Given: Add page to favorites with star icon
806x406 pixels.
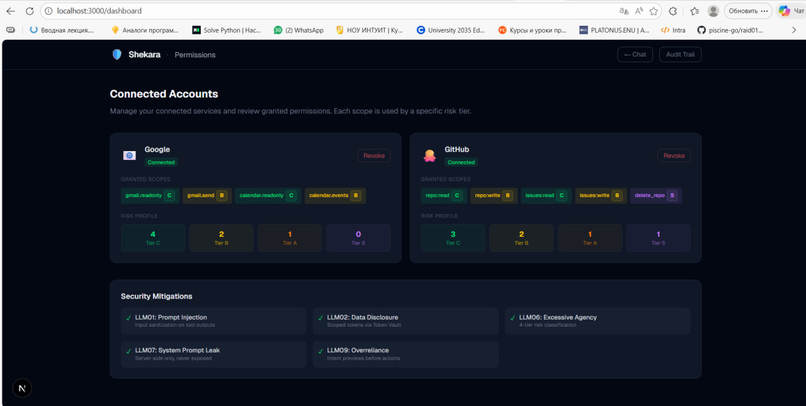Looking at the screenshot, I should point(654,11).
